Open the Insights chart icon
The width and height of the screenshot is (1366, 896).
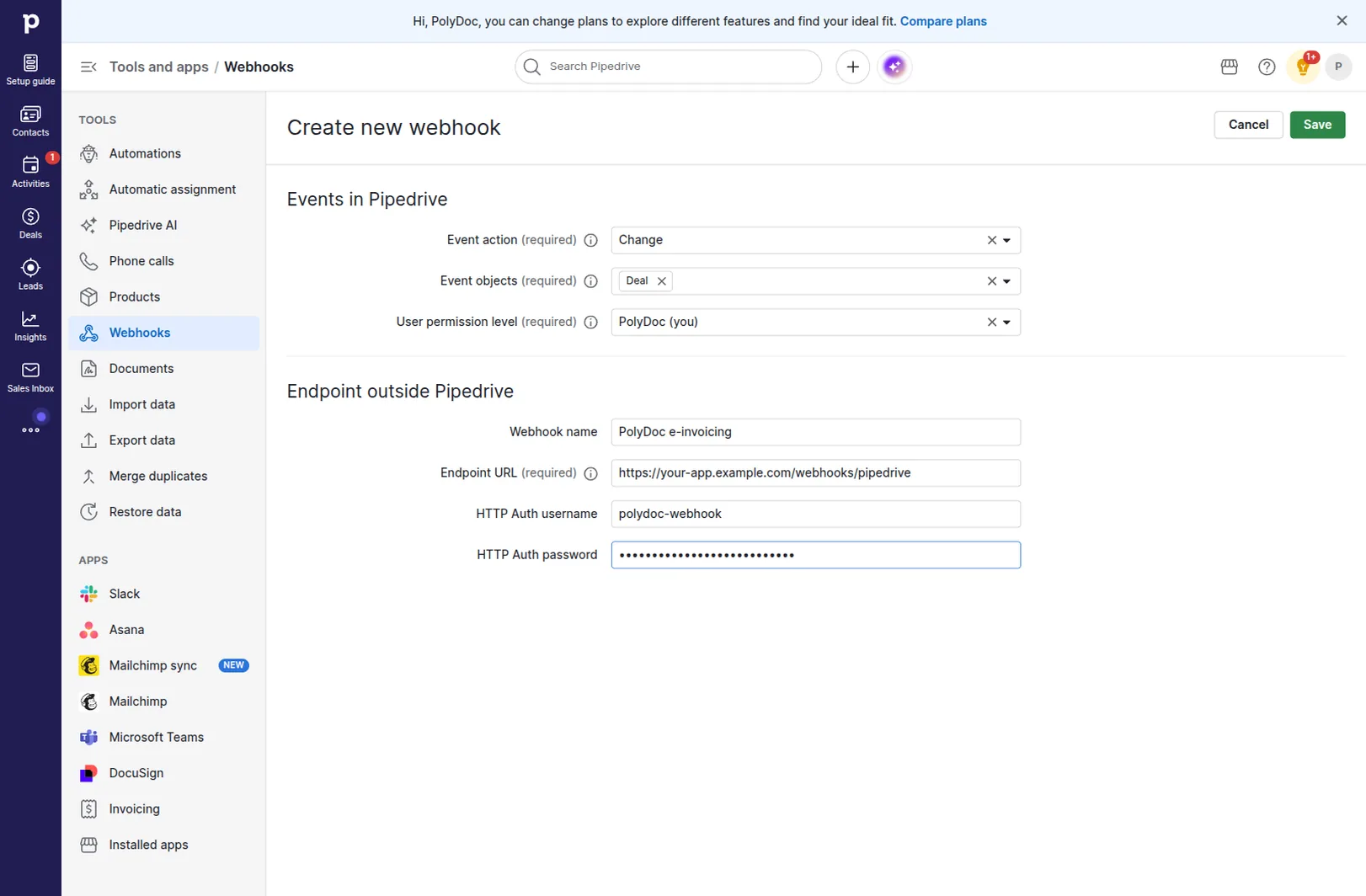[x=30, y=326]
